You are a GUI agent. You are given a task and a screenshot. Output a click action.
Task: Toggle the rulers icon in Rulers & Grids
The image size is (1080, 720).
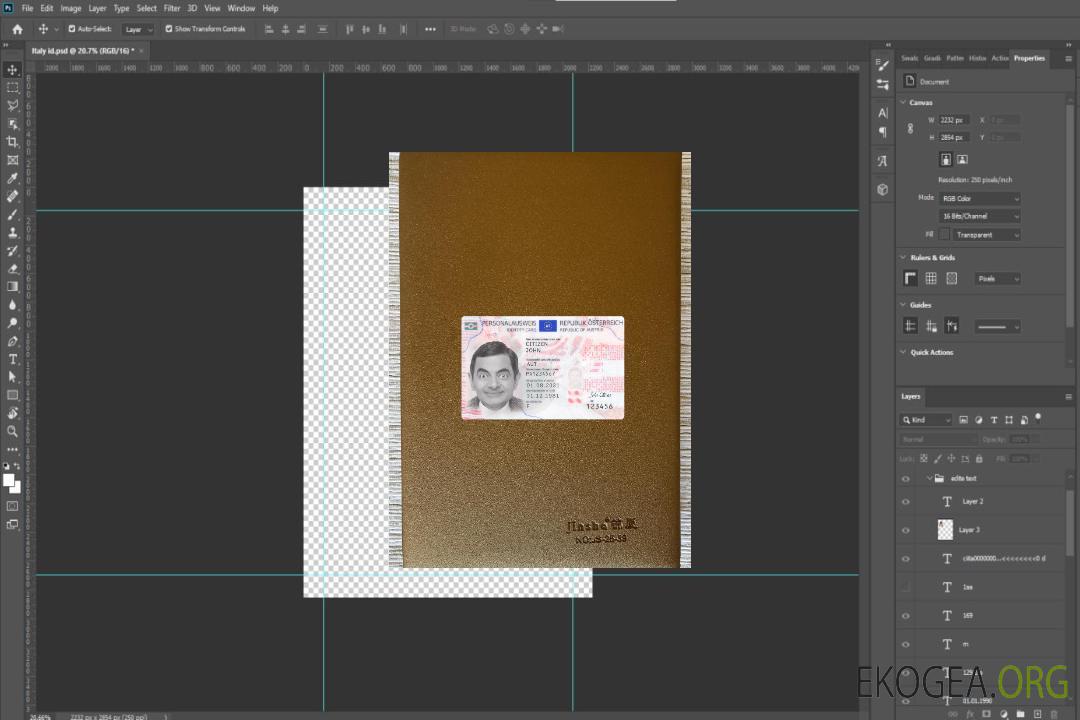point(911,278)
